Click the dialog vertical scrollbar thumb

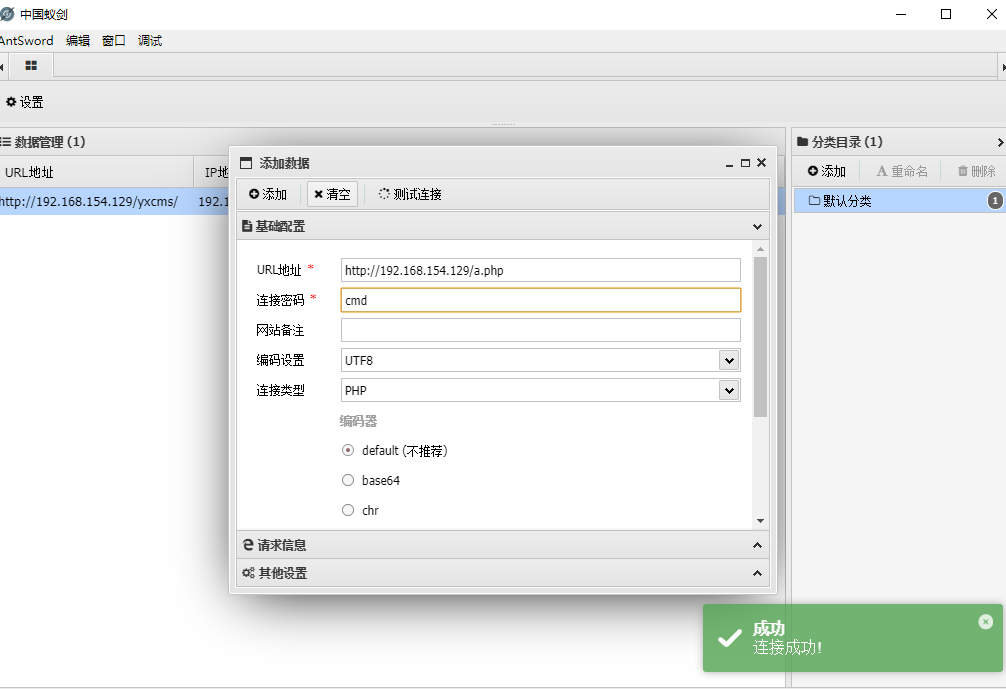pos(760,337)
